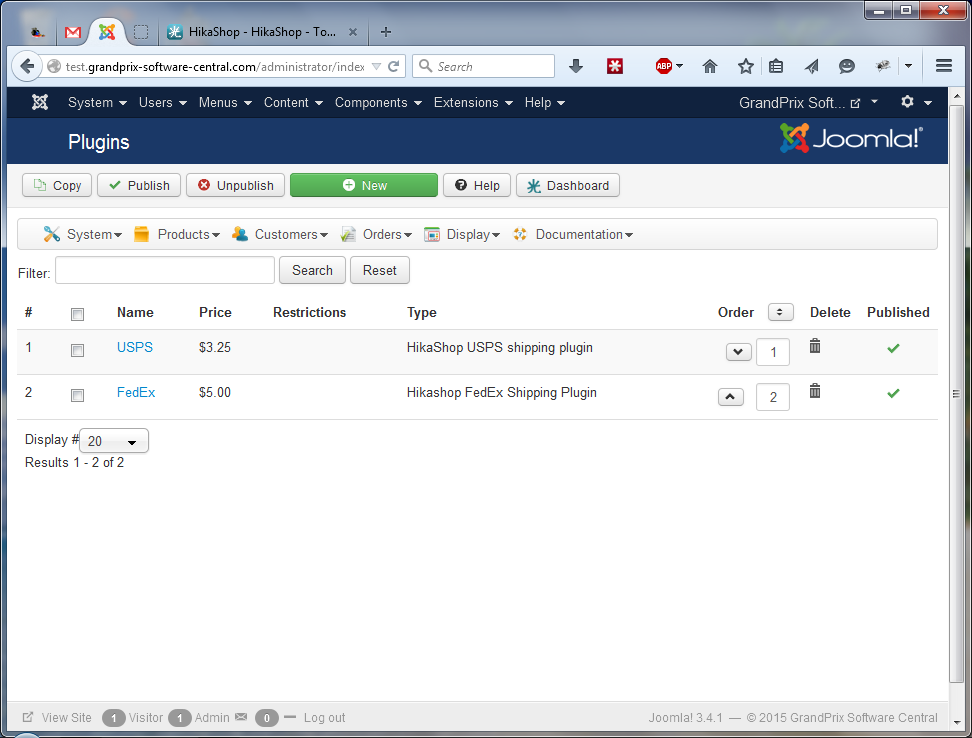Save ordering using the Order column icon
This screenshot has width=972, height=738.
tap(780, 312)
